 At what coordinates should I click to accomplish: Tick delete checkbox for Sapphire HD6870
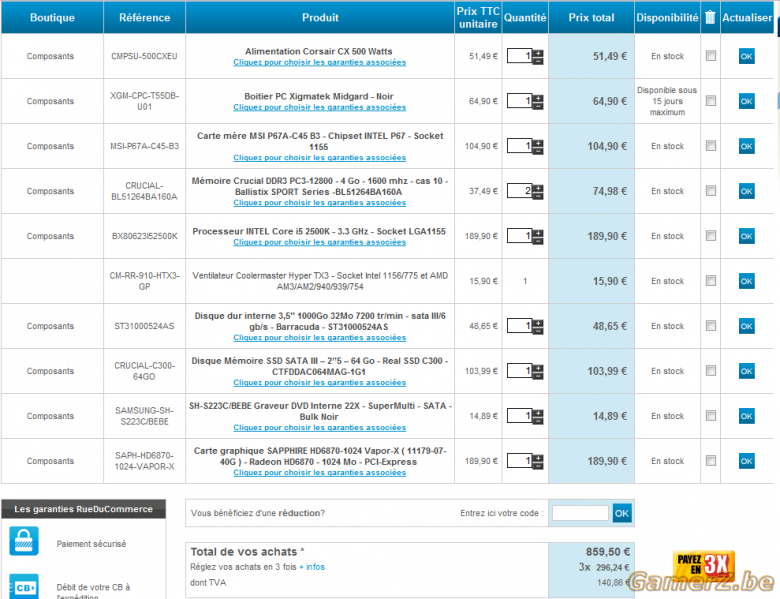click(x=711, y=461)
